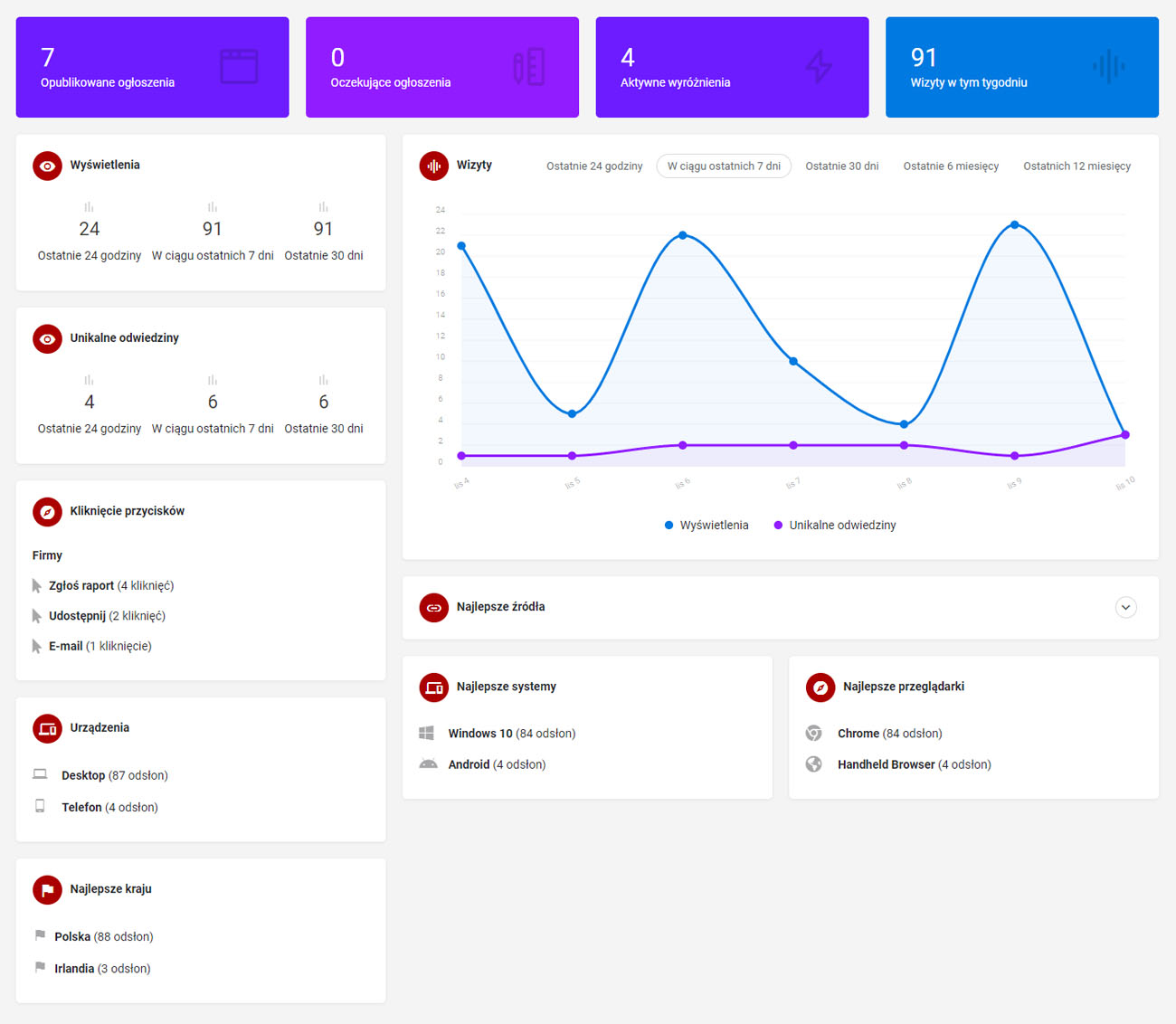Select W ciągu ostatnich 7 dni tab
Image resolution: width=1176 pixels, height=1024 pixels.
[724, 166]
